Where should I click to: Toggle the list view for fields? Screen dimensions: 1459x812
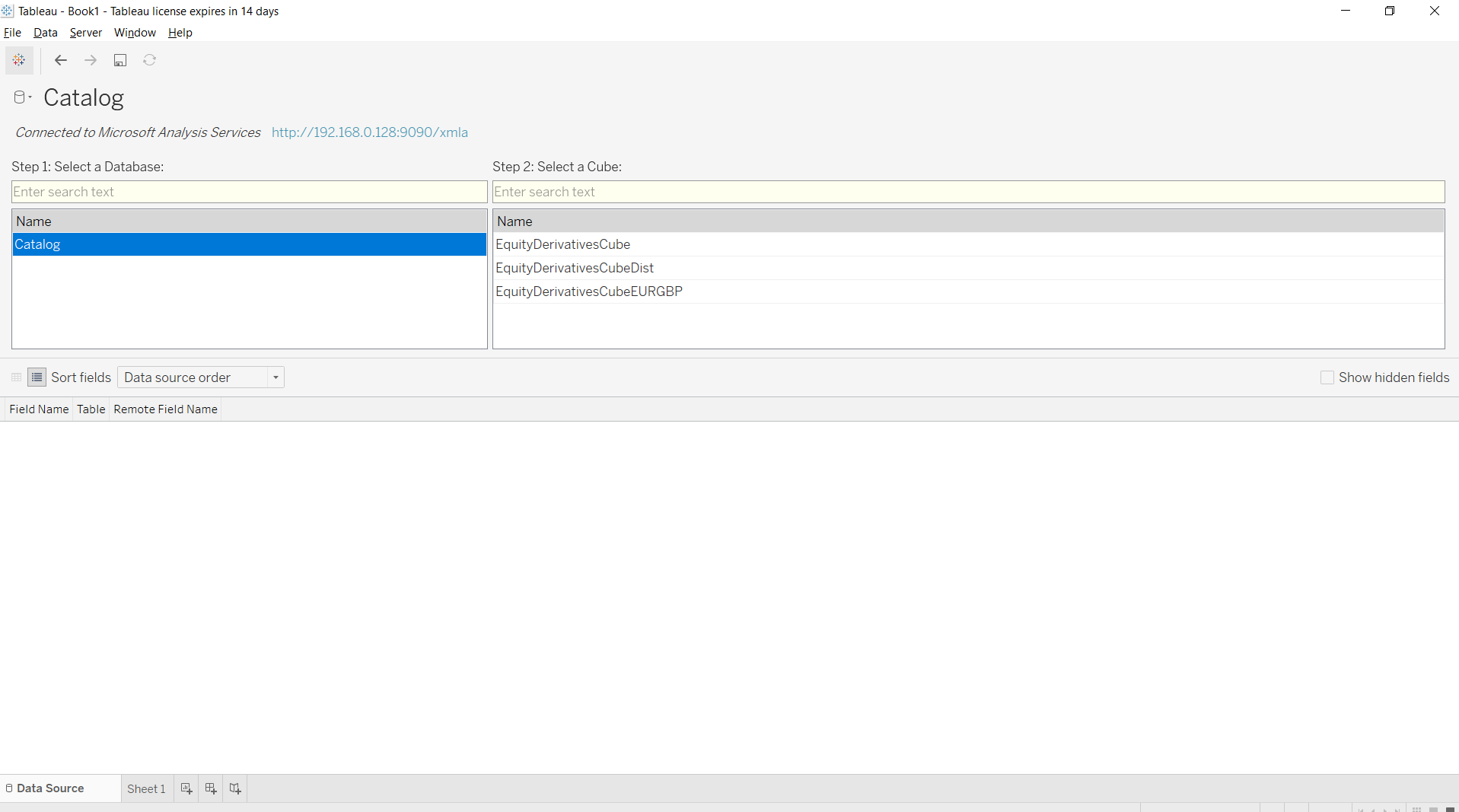(x=36, y=377)
